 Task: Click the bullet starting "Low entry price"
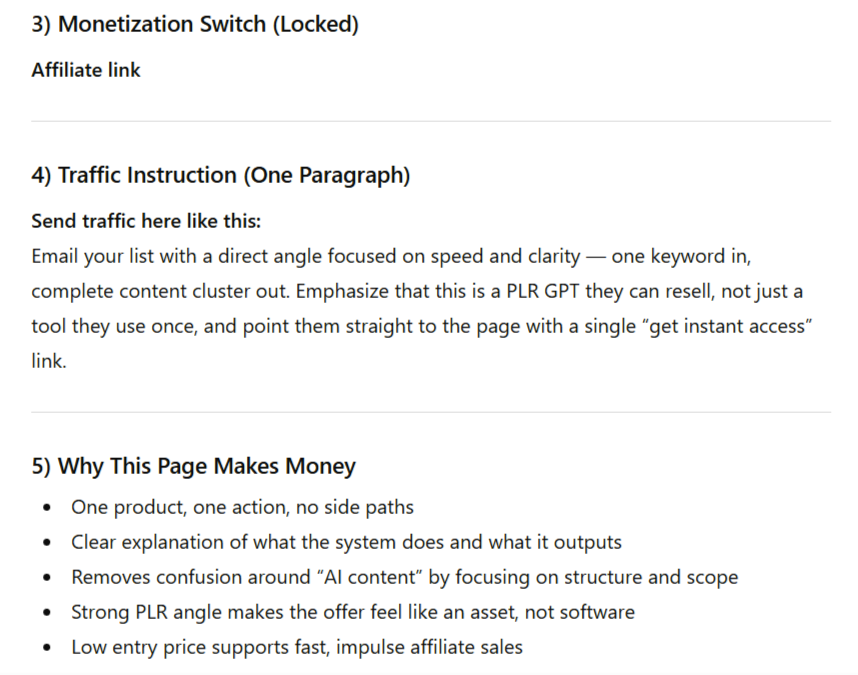click(296, 647)
